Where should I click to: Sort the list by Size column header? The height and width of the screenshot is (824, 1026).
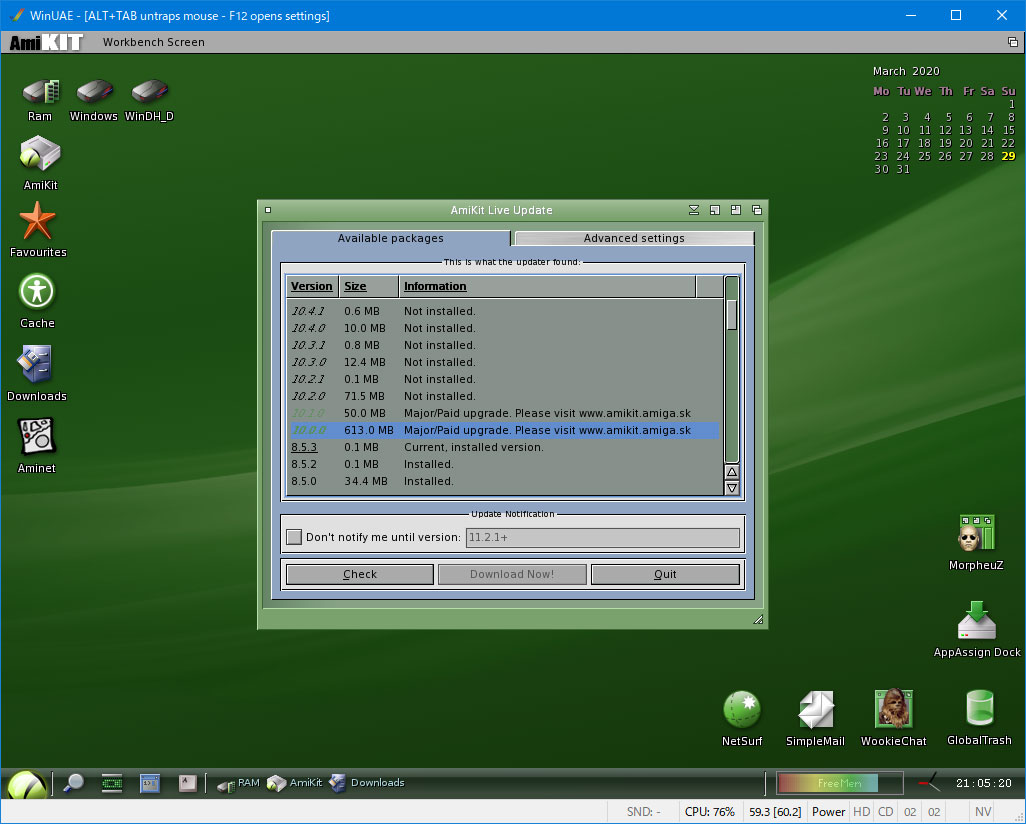pos(368,286)
